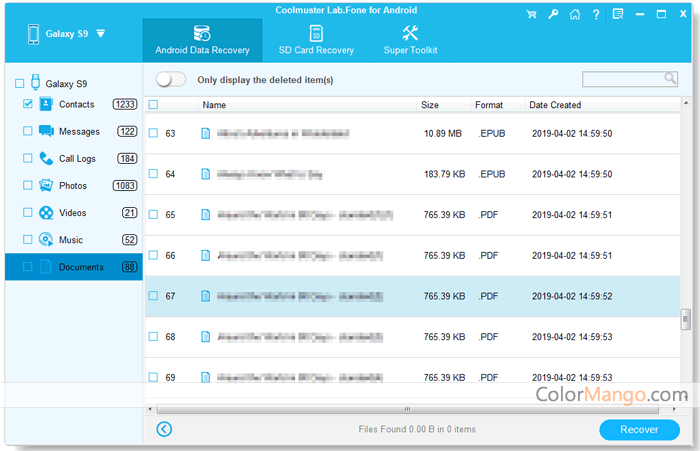The image size is (700, 451).
Task: Click the shopping cart purchase icon
Action: tap(532, 15)
